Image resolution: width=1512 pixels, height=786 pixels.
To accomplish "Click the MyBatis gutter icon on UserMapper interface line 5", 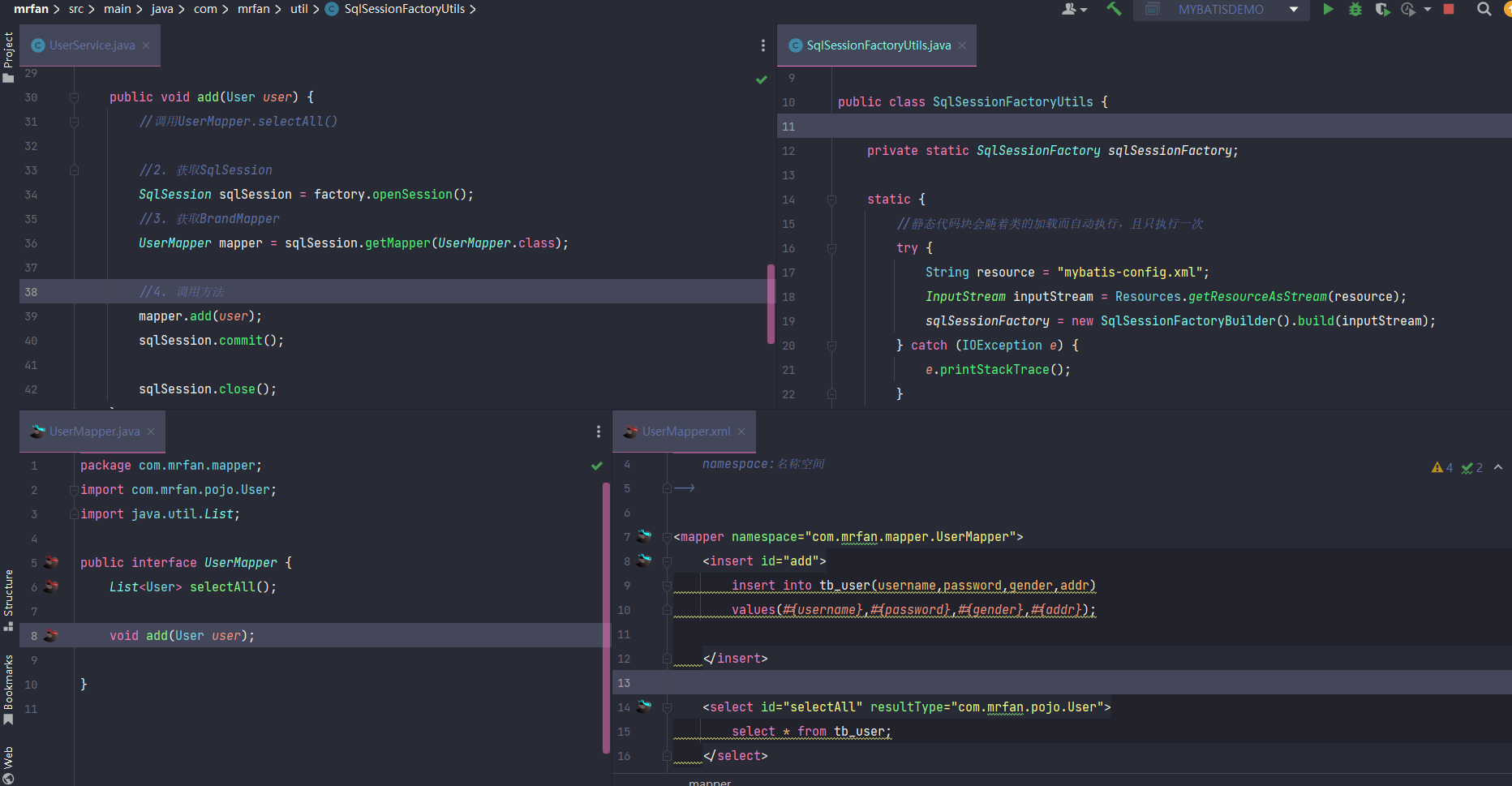I will coord(51,562).
